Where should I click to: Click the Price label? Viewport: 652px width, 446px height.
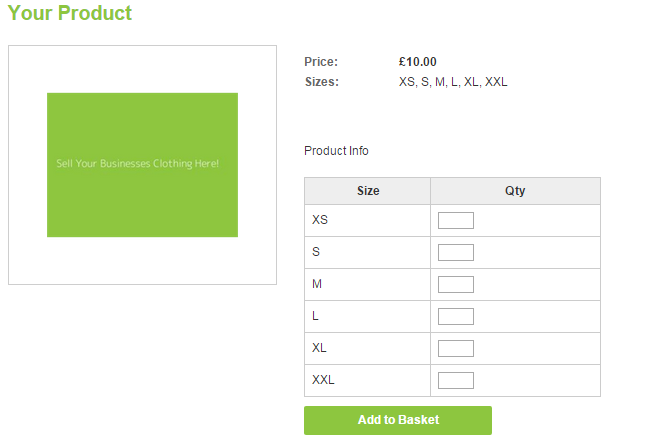(321, 62)
